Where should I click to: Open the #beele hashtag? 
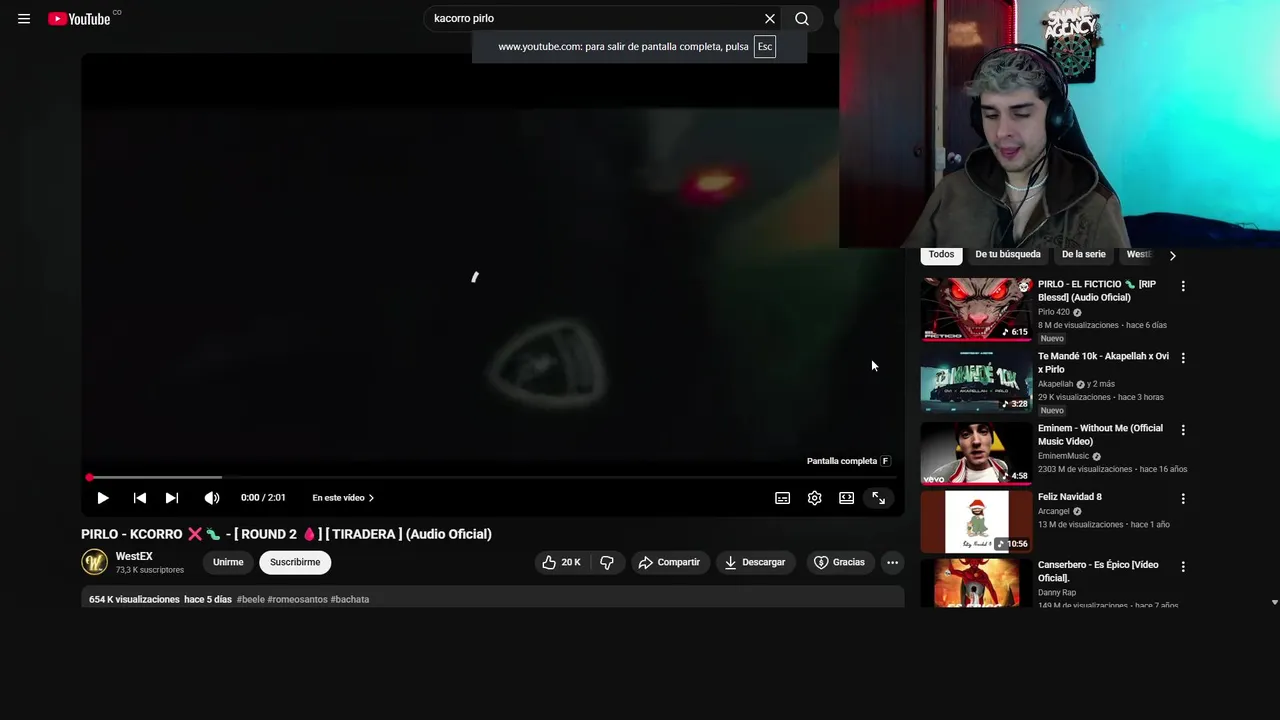[x=250, y=600]
